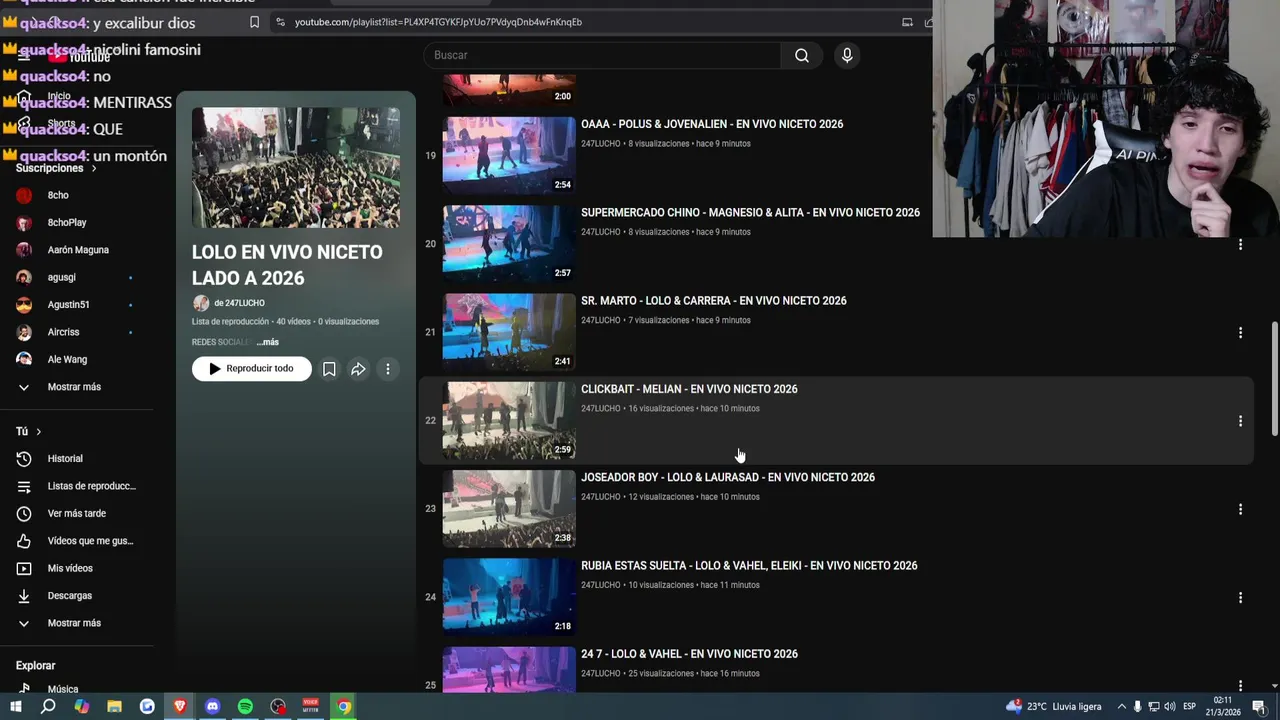Open taskbar search magnifier

48,706
